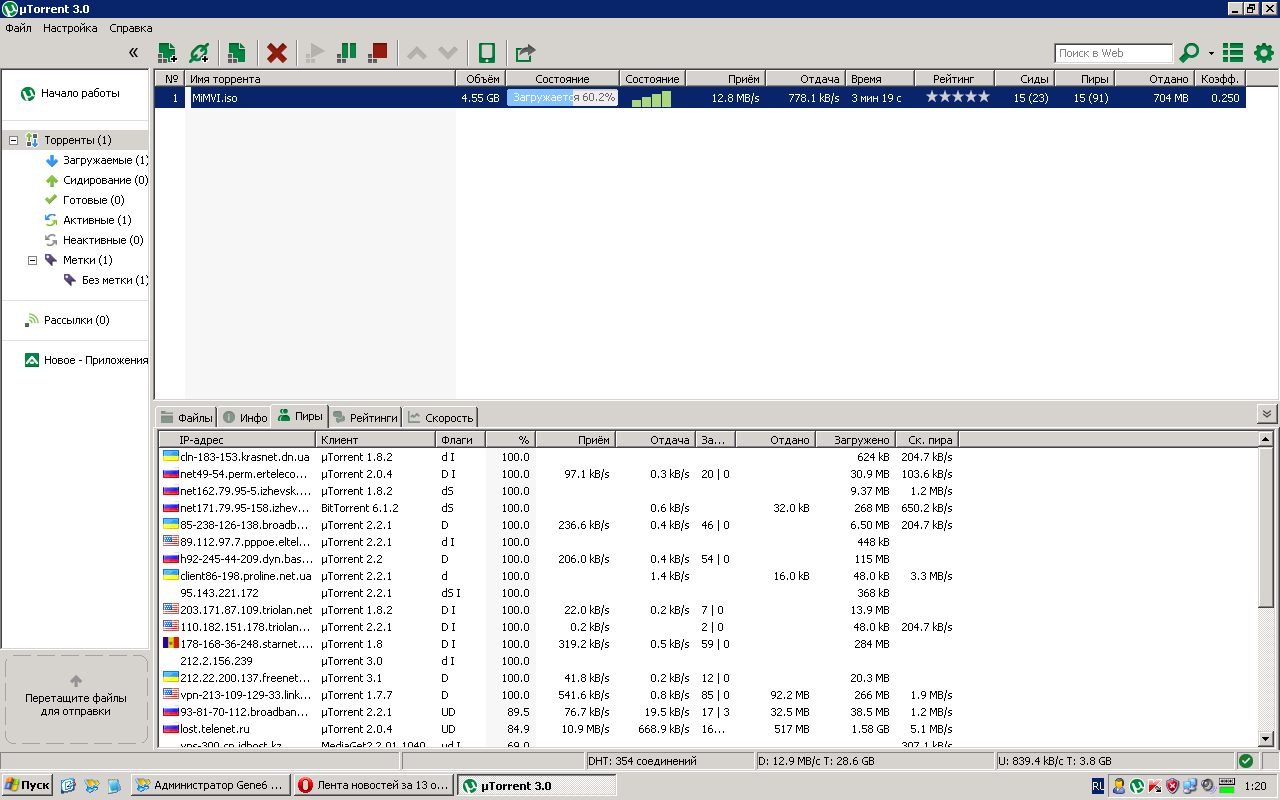Click the Create New Torrent icon

pos(237,53)
